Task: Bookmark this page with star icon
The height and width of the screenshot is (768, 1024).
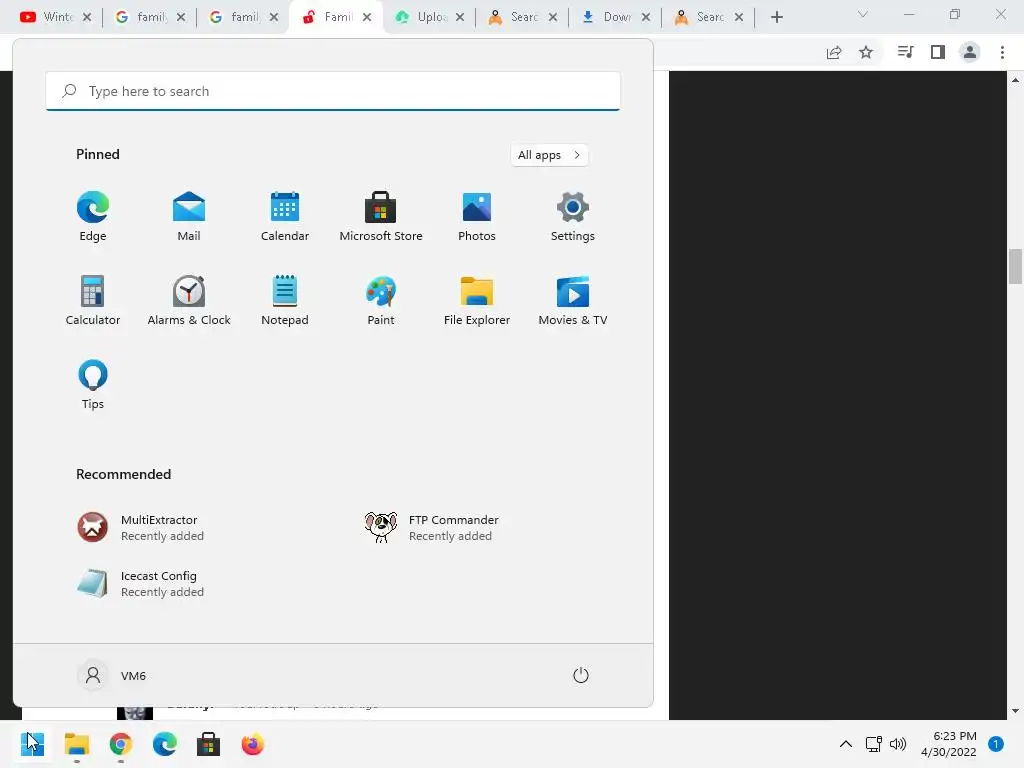Action: [x=866, y=52]
